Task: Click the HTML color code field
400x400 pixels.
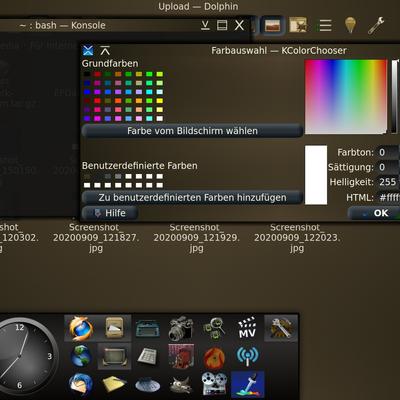Action: point(388,197)
